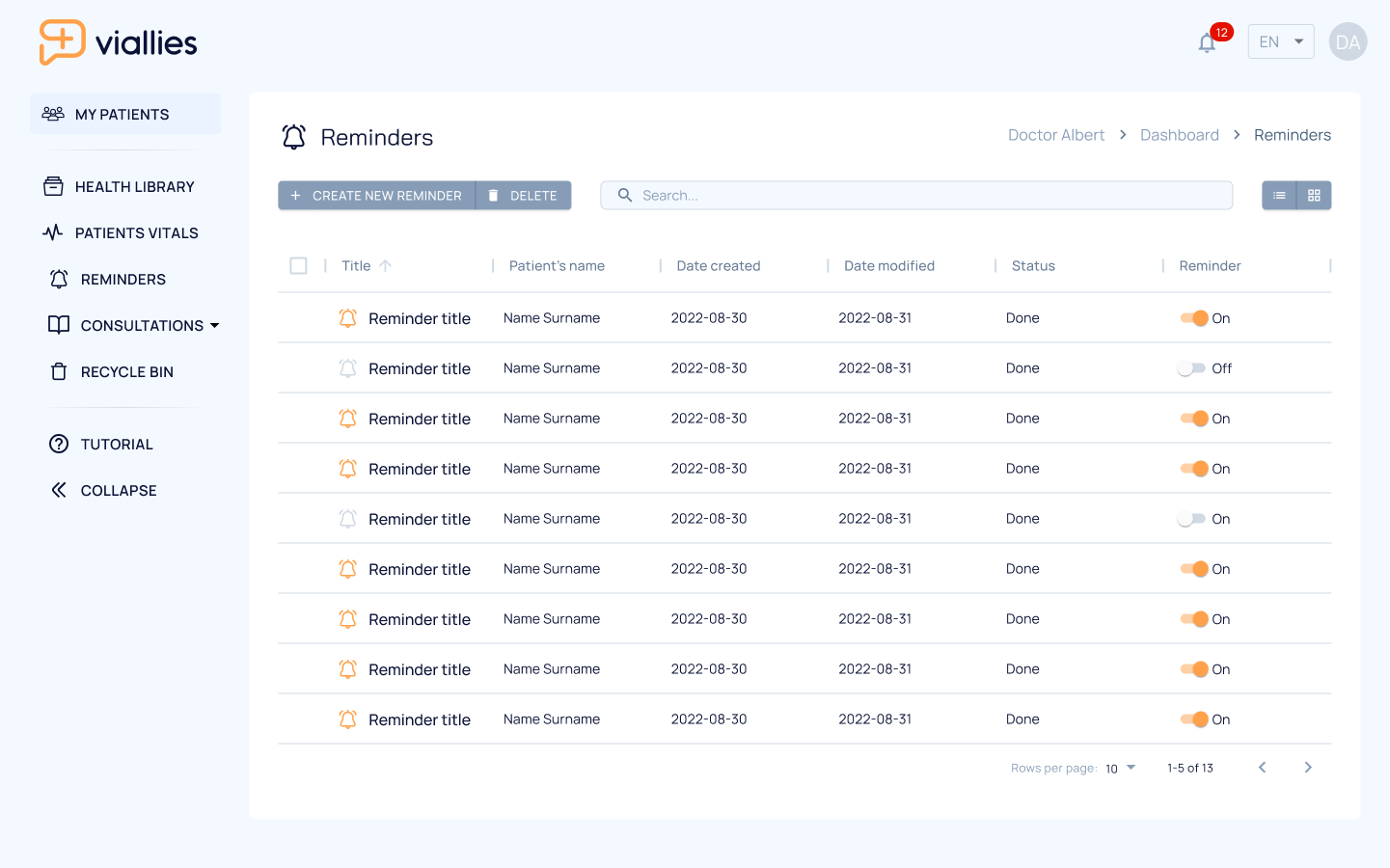Toggle the reminder switch in the sixth row
Screen dimensions: 1390x868
click(x=1194, y=569)
